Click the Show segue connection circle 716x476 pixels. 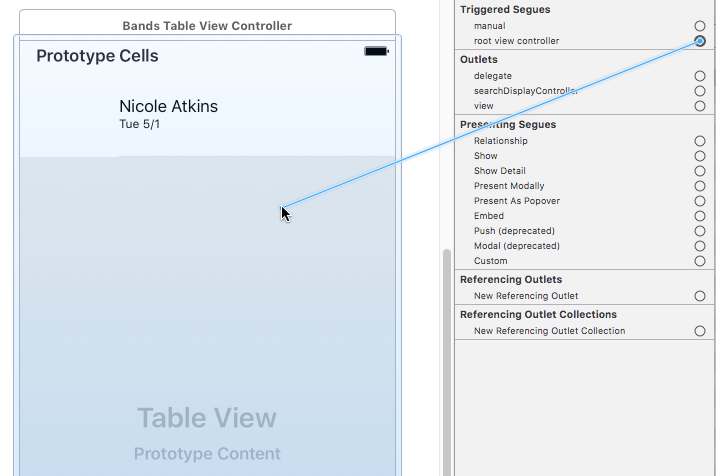click(700, 156)
